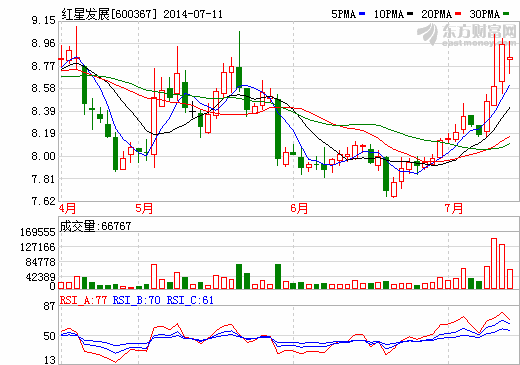Click the red 20PMA legend color marker

pos(458,14)
